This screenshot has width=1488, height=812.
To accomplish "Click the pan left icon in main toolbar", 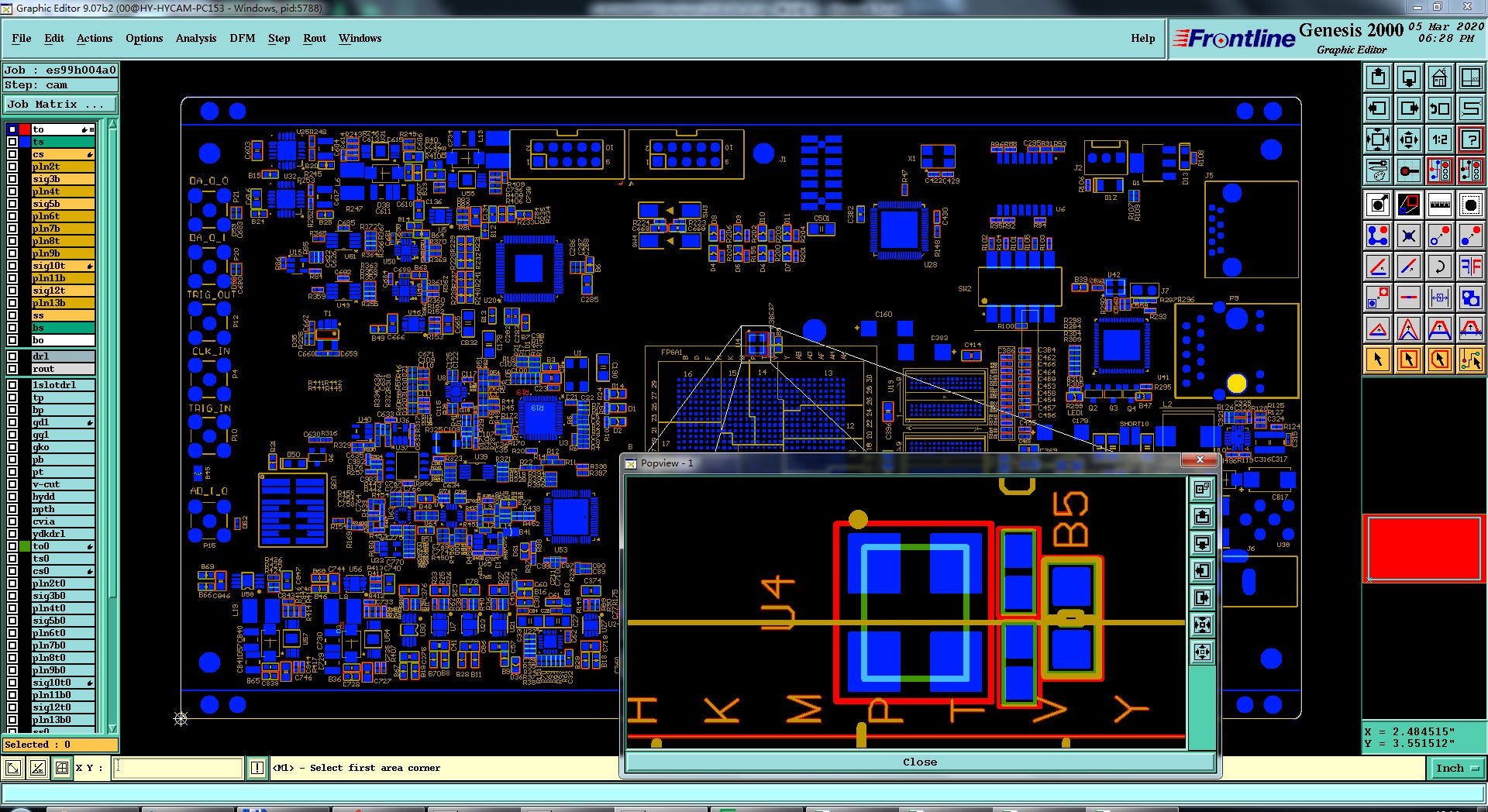I will pyautogui.click(x=1378, y=108).
